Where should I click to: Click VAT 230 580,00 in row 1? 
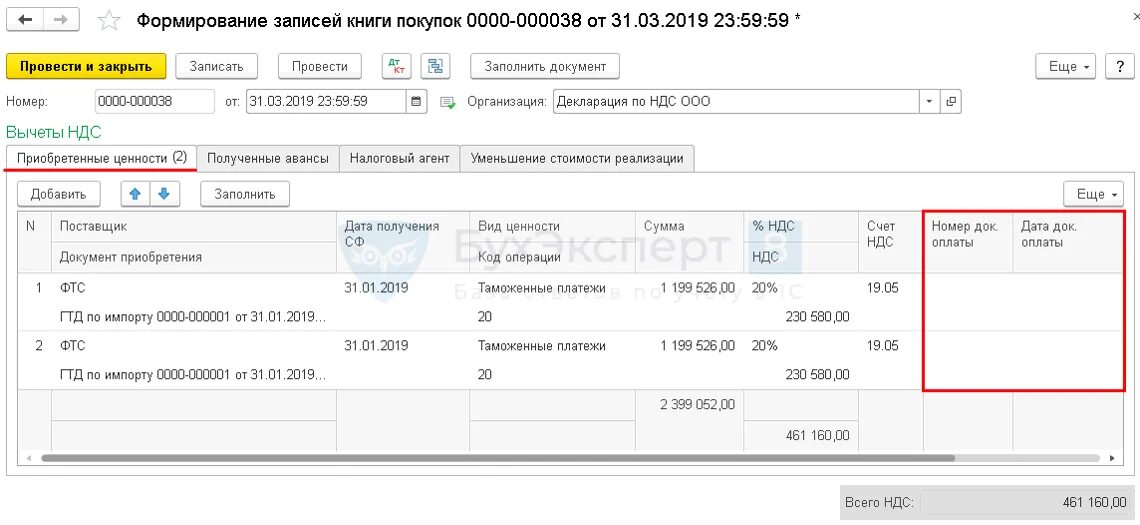[817, 317]
